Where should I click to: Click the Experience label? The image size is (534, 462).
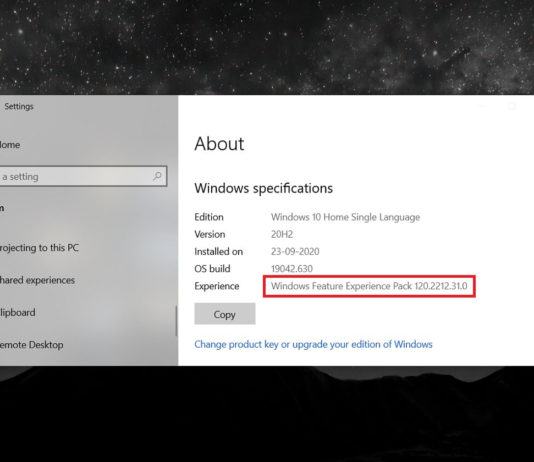tap(217, 286)
